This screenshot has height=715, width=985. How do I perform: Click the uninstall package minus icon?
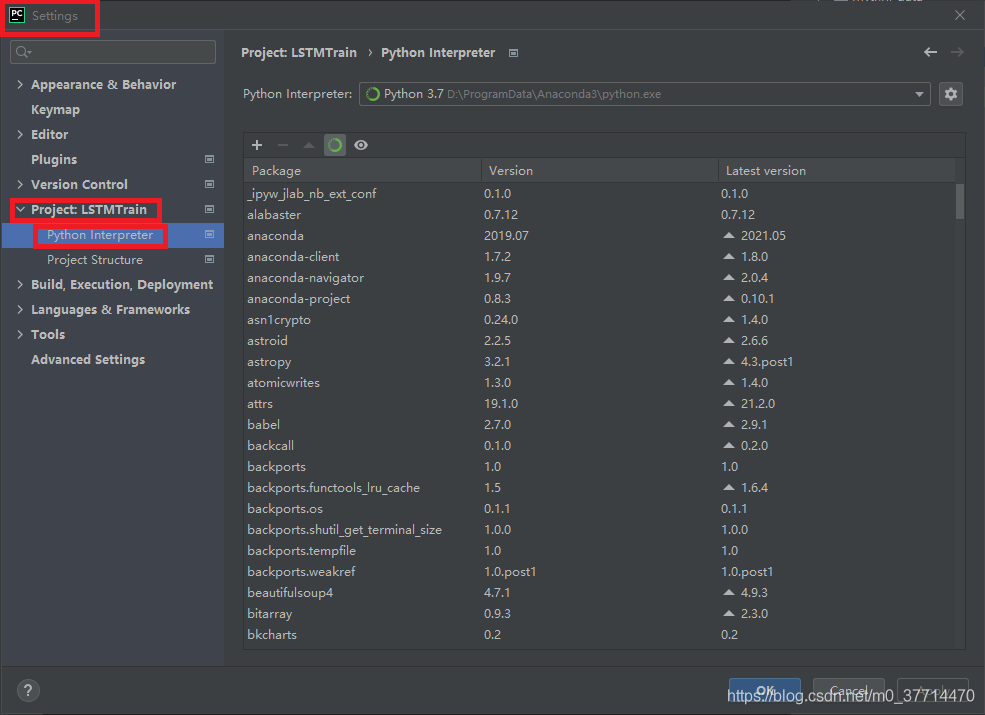283,145
